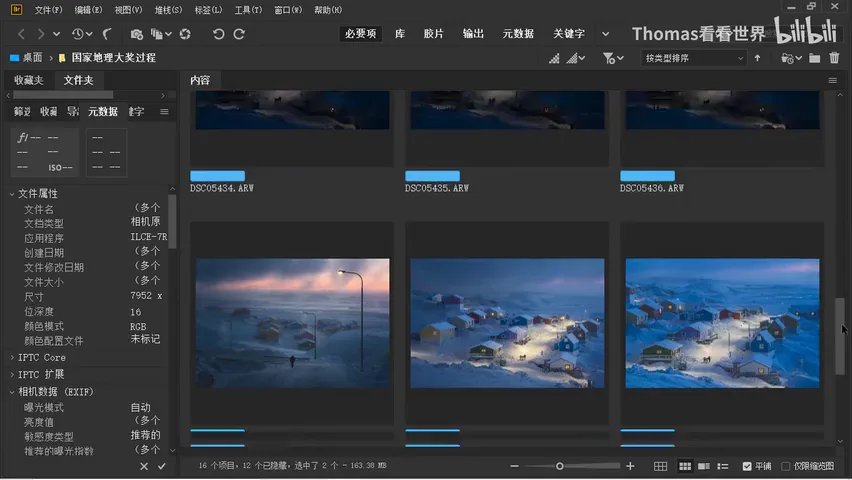Open thumbnail quality options dropdown

[x=576, y=58]
